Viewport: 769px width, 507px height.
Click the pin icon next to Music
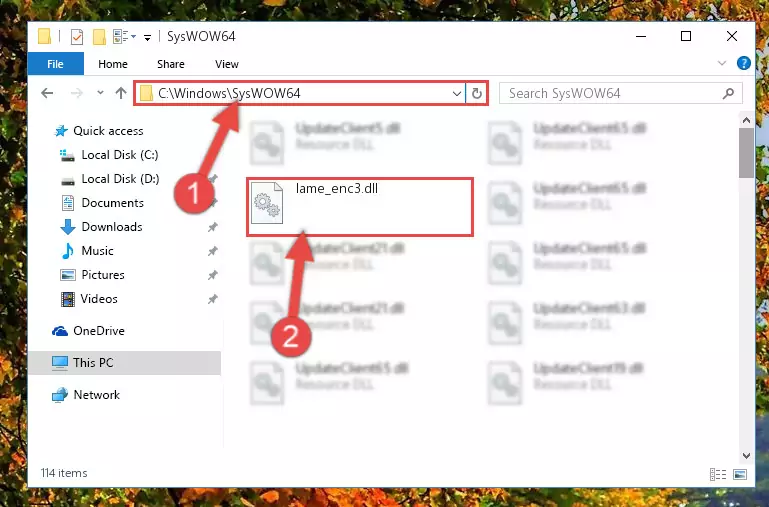(212, 251)
